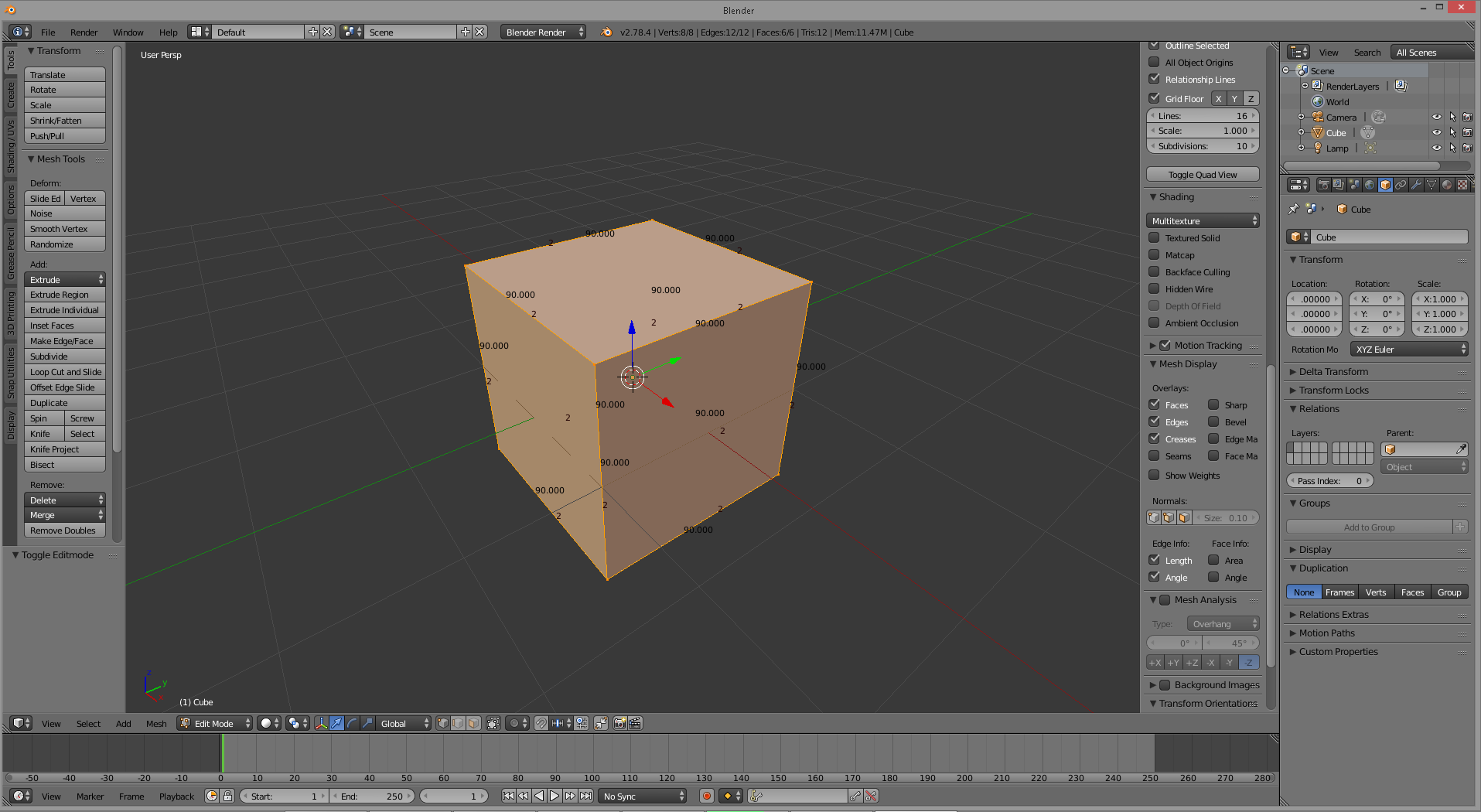Screen dimensions: 1481x812
Task: Click the Subdivide button
Action: pos(65,357)
